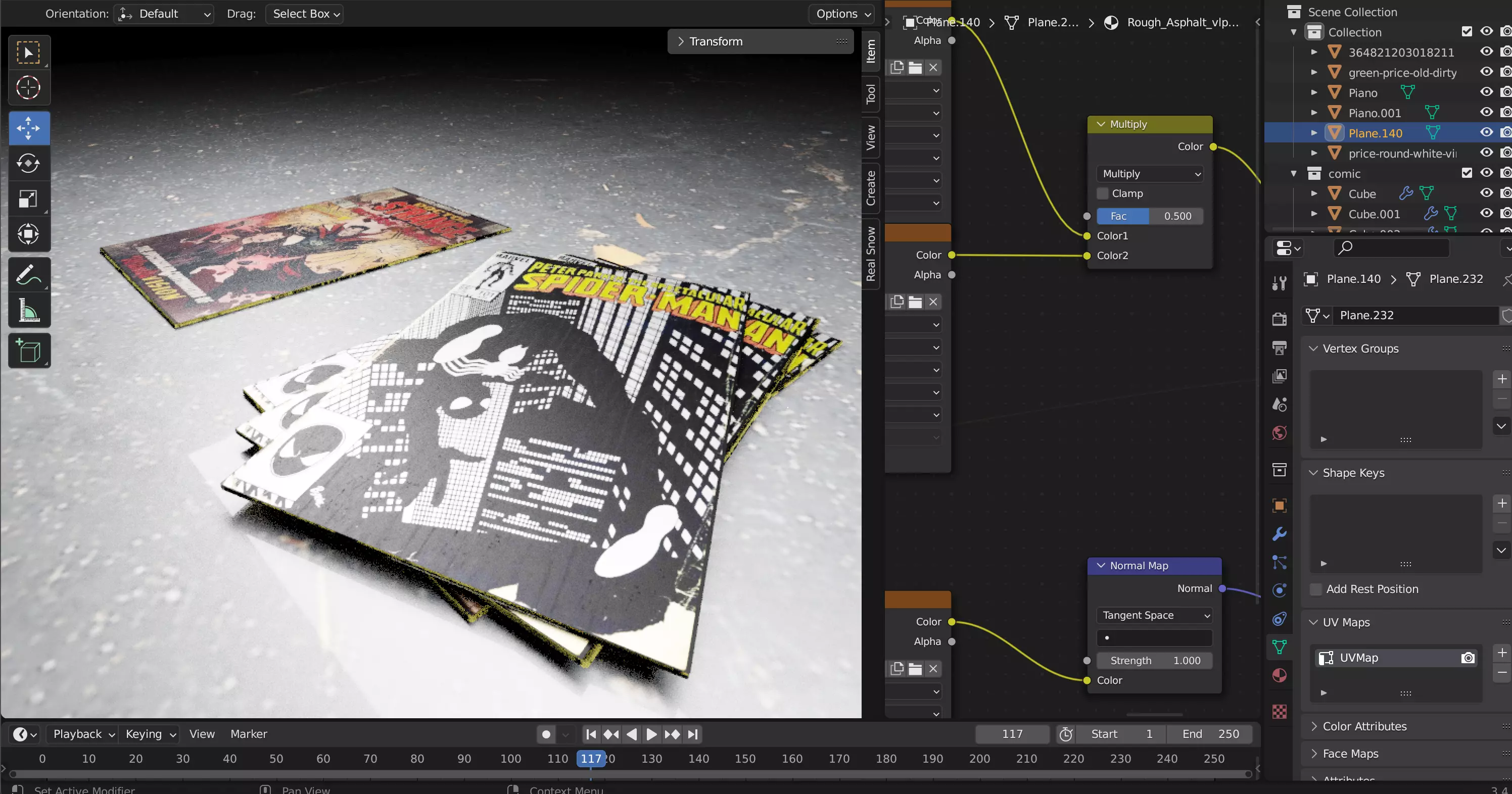Jump to the first frame
Image resolution: width=1512 pixels, height=794 pixels.
[591, 734]
